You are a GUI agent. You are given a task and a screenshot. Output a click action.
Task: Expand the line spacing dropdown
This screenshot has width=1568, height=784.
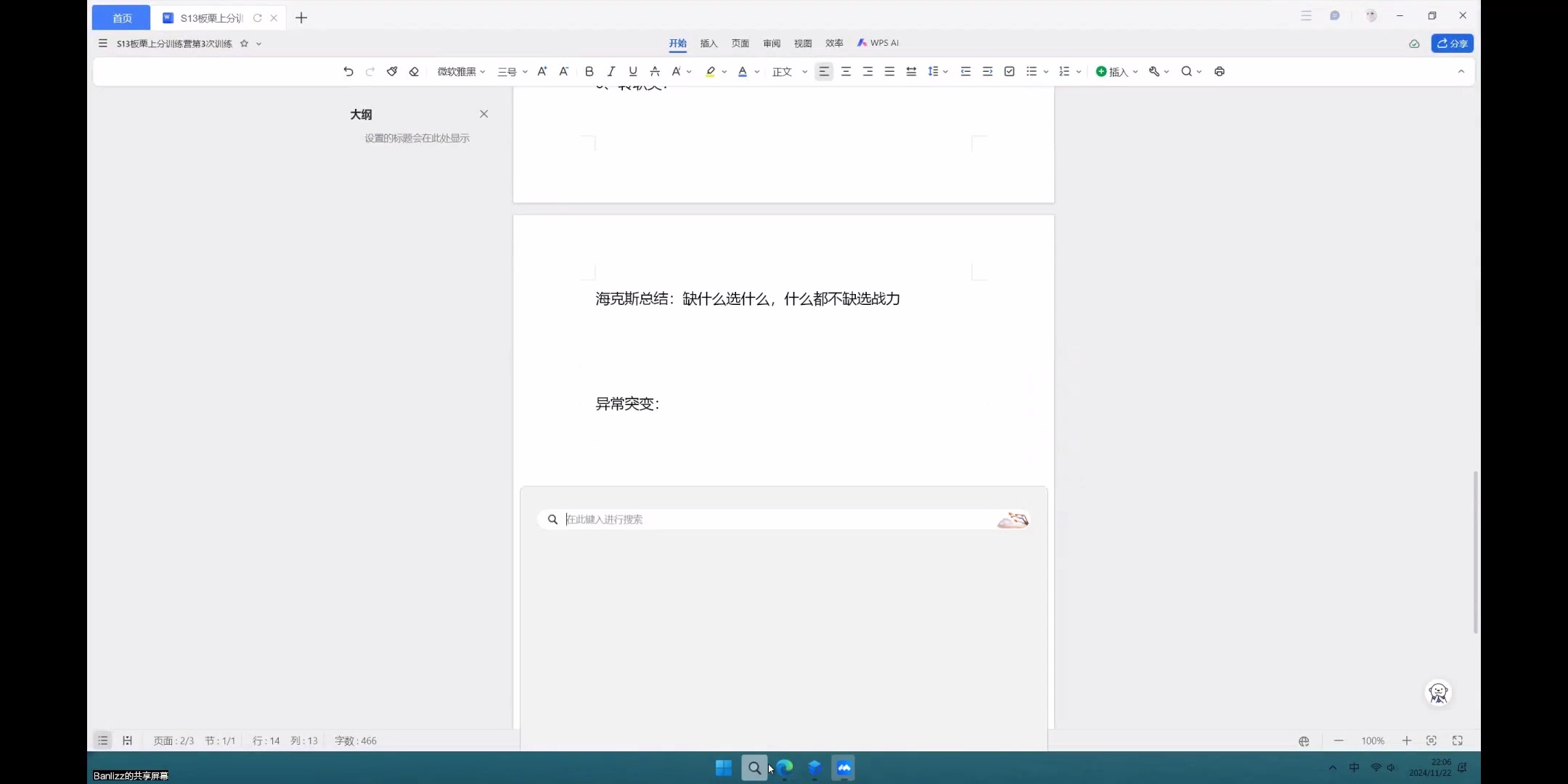(x=945, y=71)
